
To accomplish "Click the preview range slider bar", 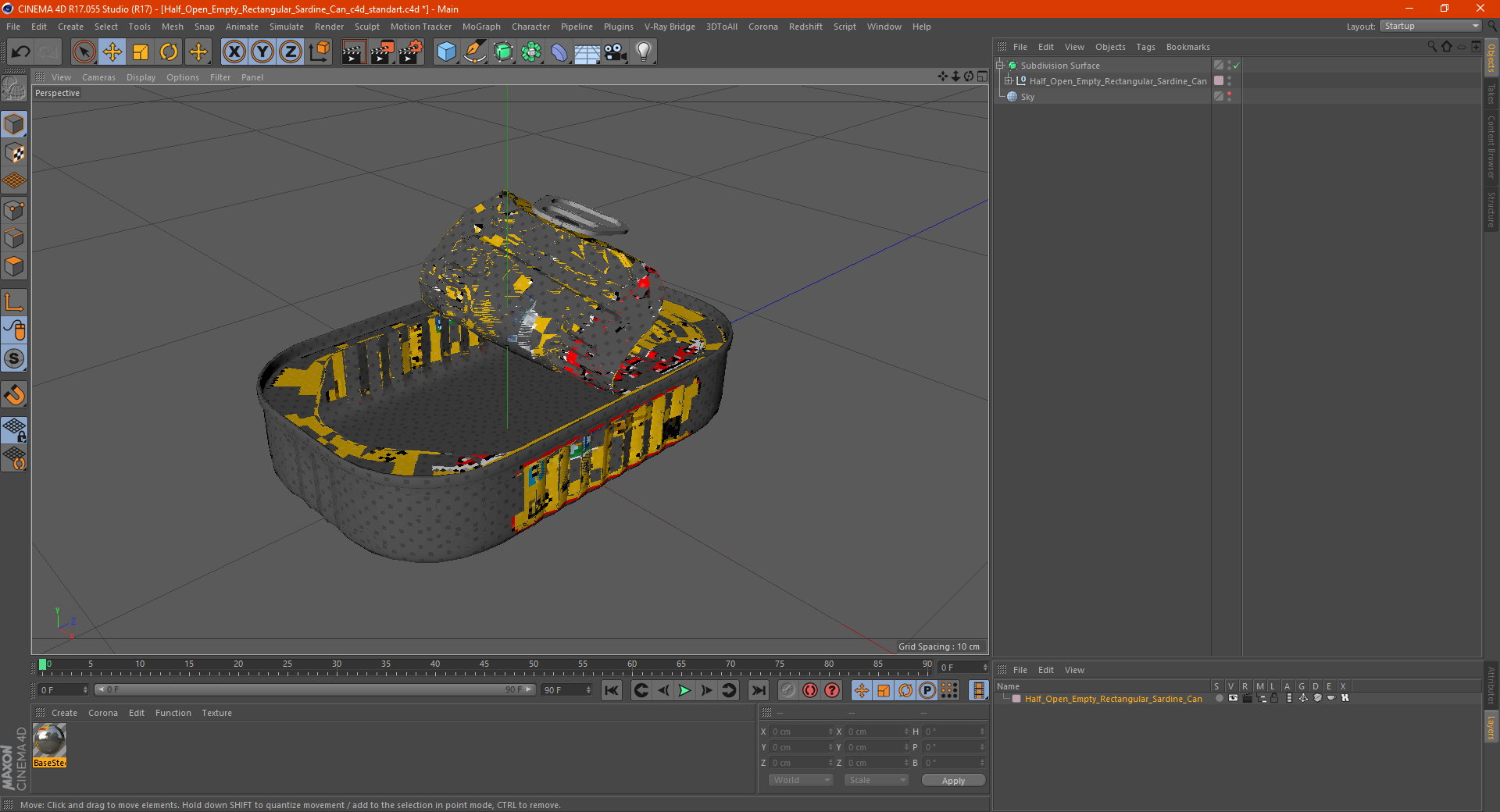I will 315,689.
